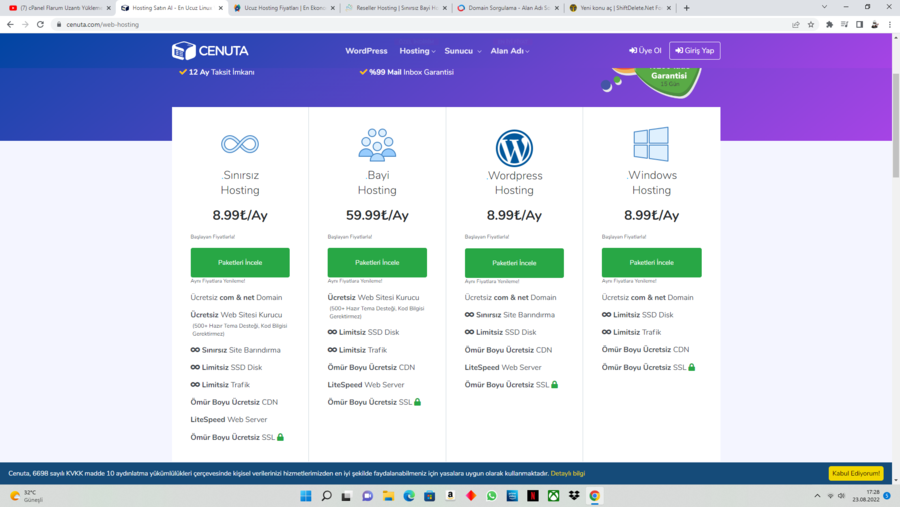Open the taskbar search icon
Screen dimensions: 900x507
click(x=327, y=496)
